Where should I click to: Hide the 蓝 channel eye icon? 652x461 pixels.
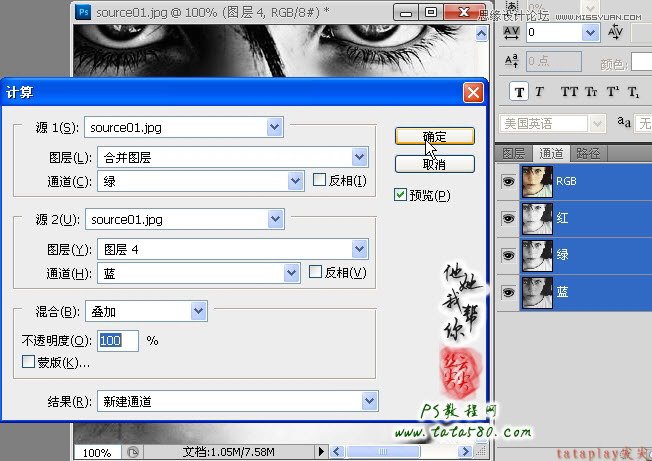coord(508,292)
